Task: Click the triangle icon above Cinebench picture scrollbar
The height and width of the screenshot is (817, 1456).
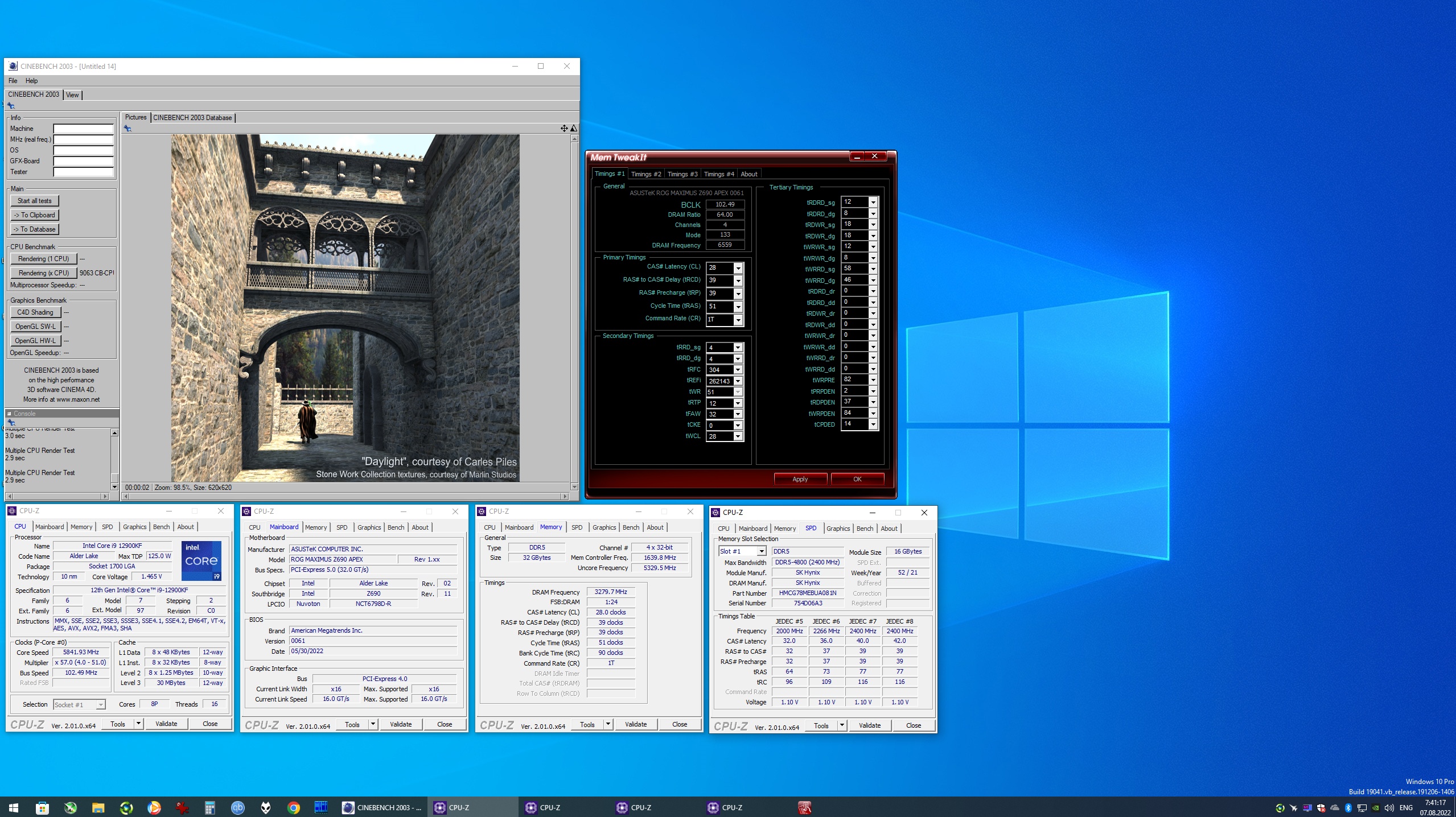Action: pos(574,129)
